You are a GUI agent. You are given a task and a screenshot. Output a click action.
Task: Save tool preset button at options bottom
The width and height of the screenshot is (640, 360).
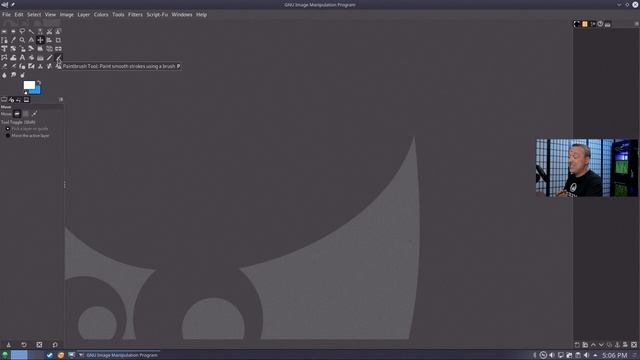coord(9,345)
